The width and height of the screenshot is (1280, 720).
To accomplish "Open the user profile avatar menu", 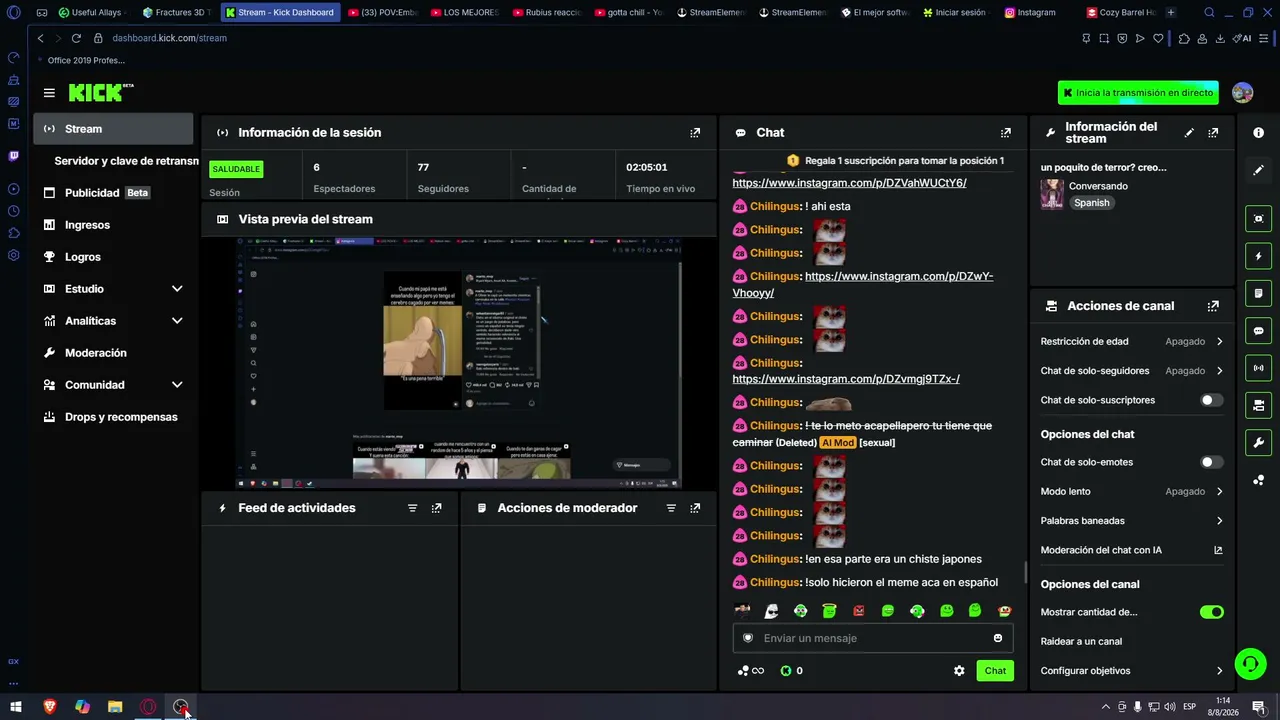I will coord(1243,93).
